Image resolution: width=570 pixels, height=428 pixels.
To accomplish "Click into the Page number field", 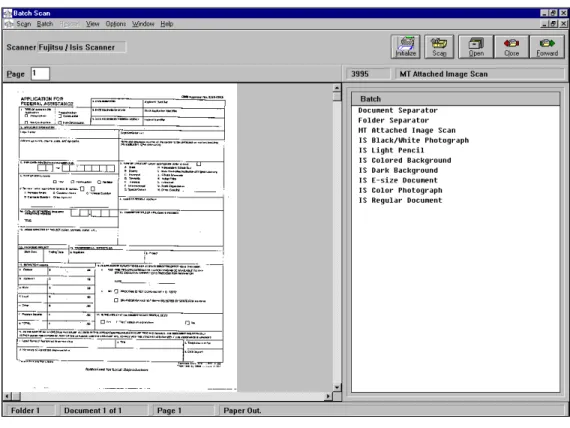I will pyautogui.click(x=40, y=74).
